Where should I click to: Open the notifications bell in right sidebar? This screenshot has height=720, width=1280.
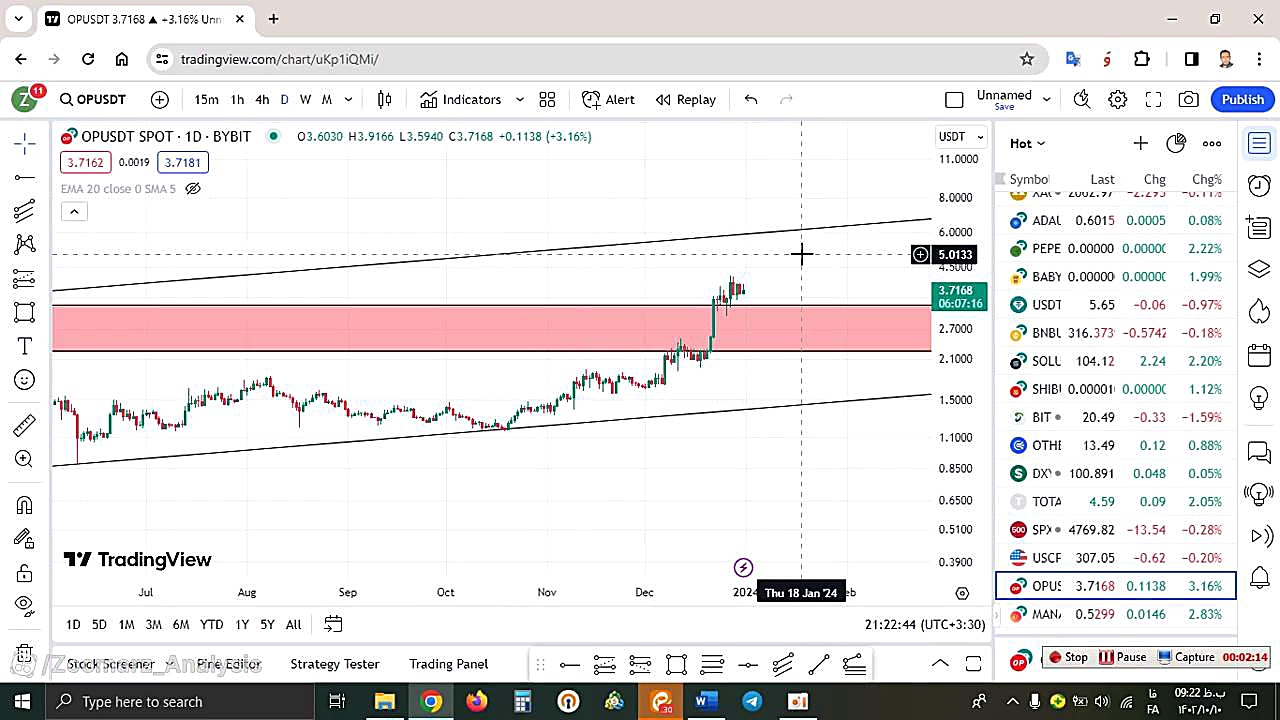(1259, 577)
